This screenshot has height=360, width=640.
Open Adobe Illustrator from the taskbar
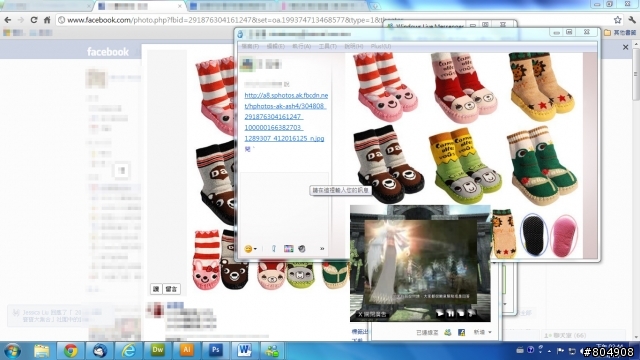[187, 350]
